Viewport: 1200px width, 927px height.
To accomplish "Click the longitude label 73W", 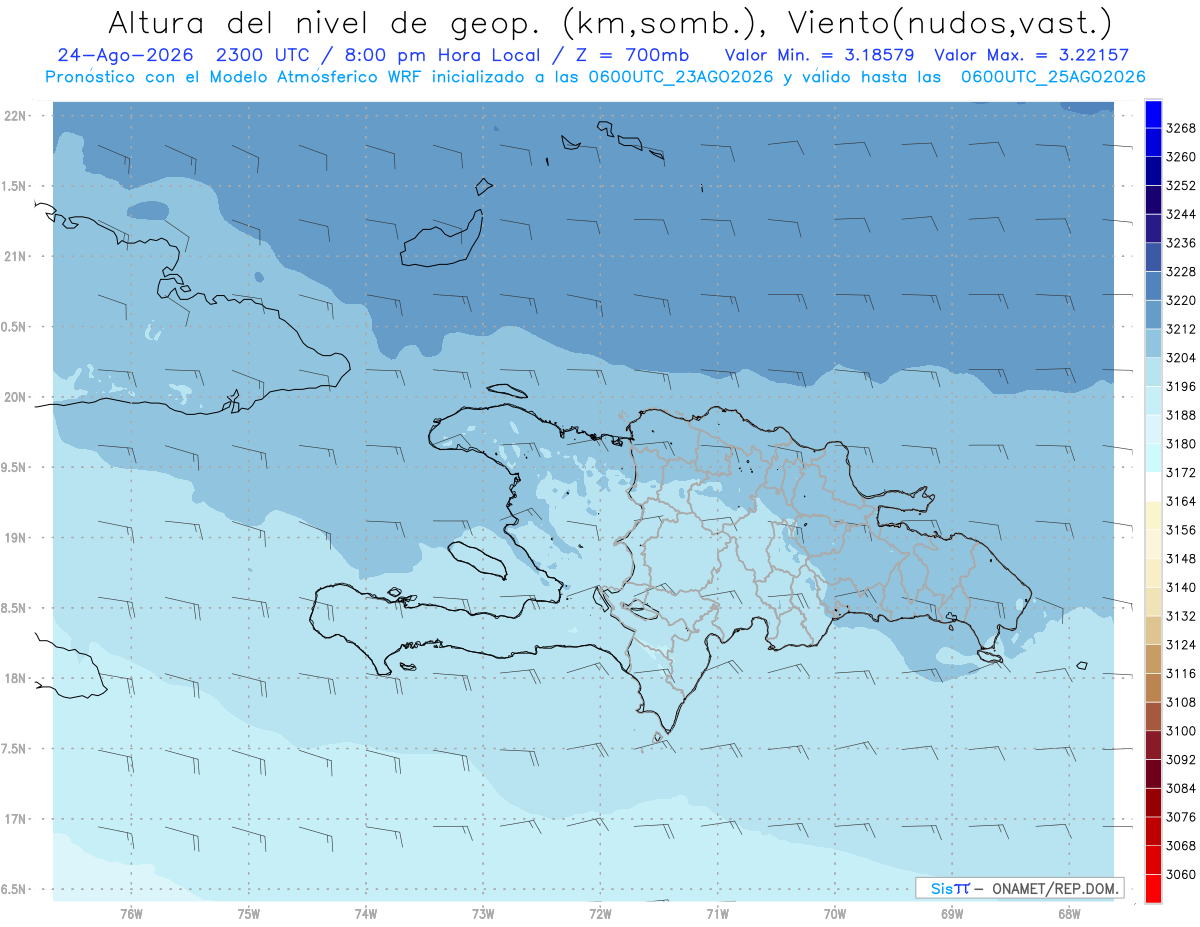I will [483, 914].
